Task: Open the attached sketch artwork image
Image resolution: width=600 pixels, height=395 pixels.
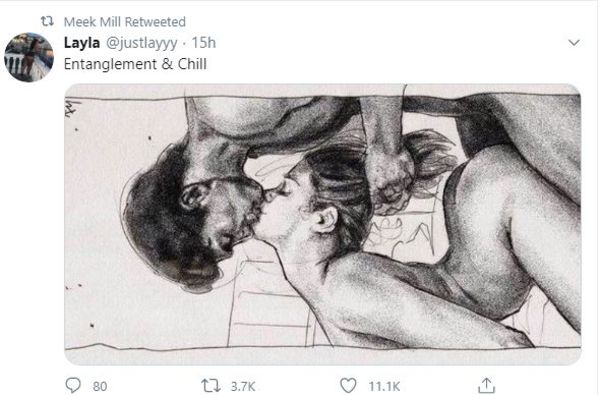Action: point(323,224)
